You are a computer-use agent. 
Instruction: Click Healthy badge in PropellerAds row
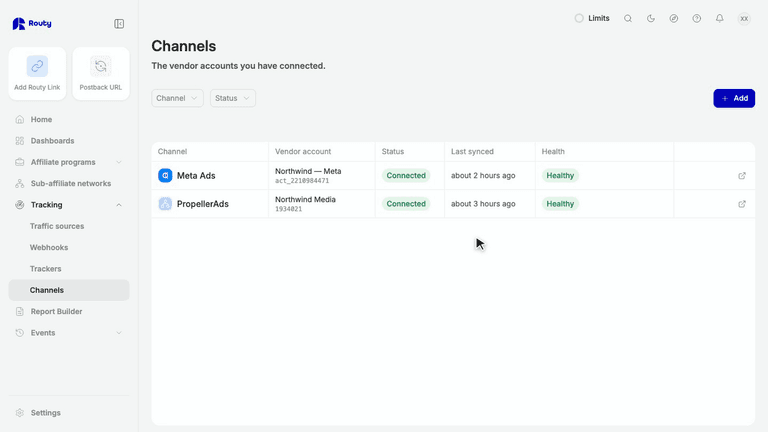(560, 204)
